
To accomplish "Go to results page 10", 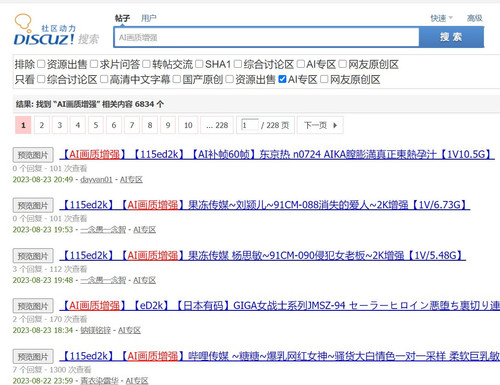I will click(188, 125).
